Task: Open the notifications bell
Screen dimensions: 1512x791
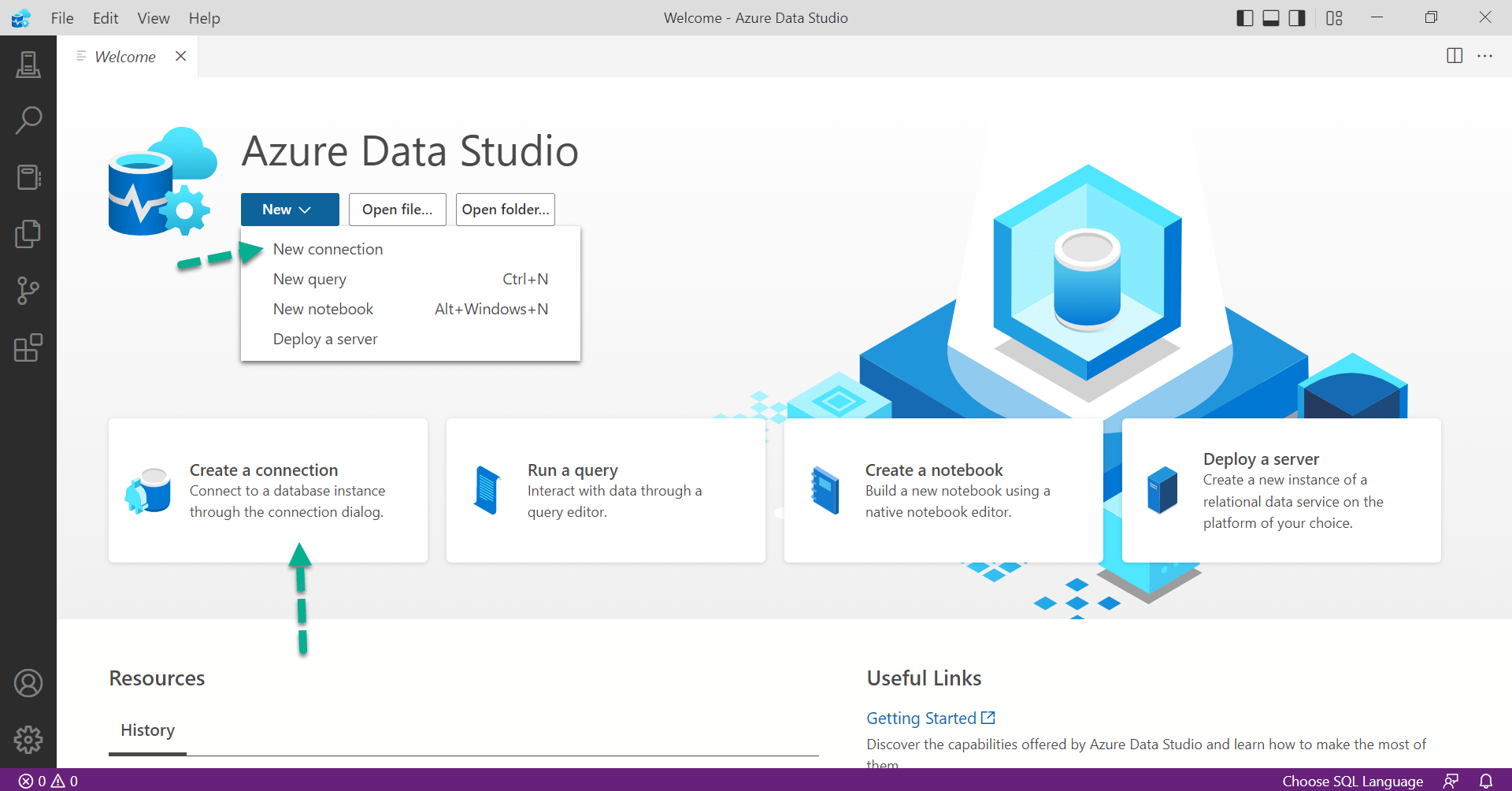Action: (1486, 781)
